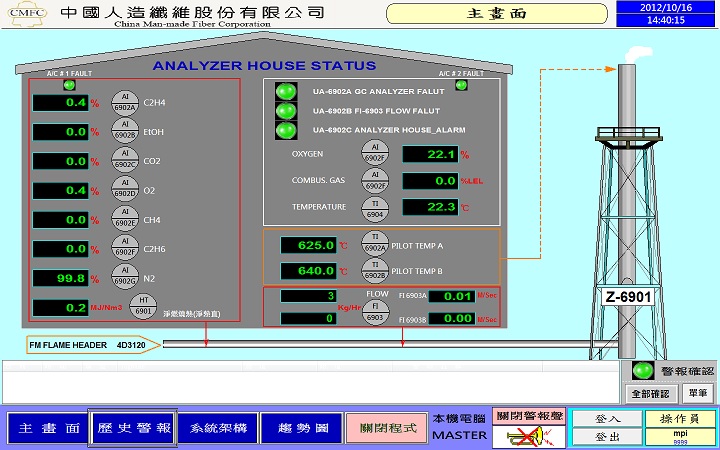
Task: Click the CMFC company logo
Action: point(25,13)
